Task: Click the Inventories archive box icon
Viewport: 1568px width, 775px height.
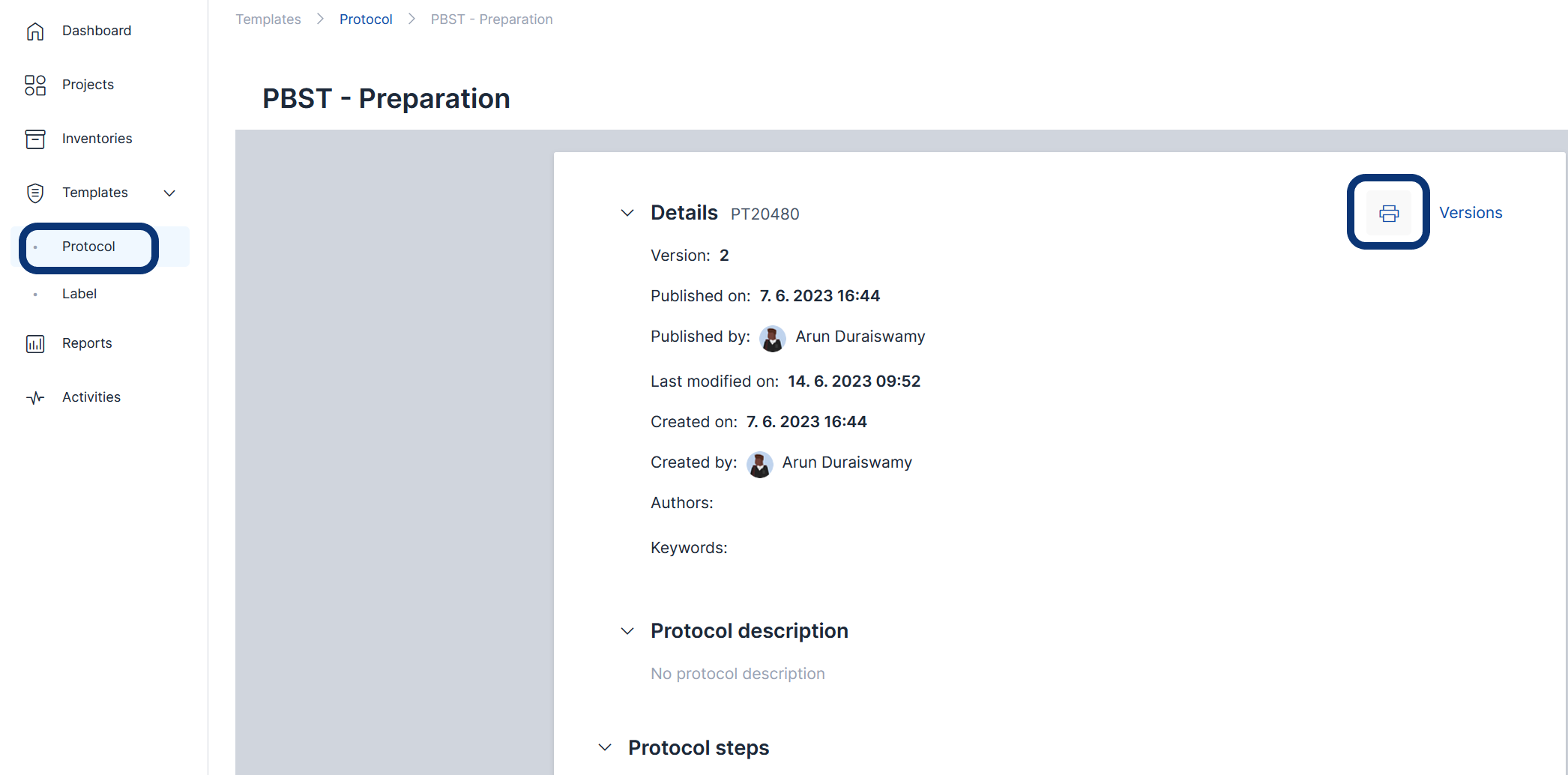Action: (x=35, y=139)
